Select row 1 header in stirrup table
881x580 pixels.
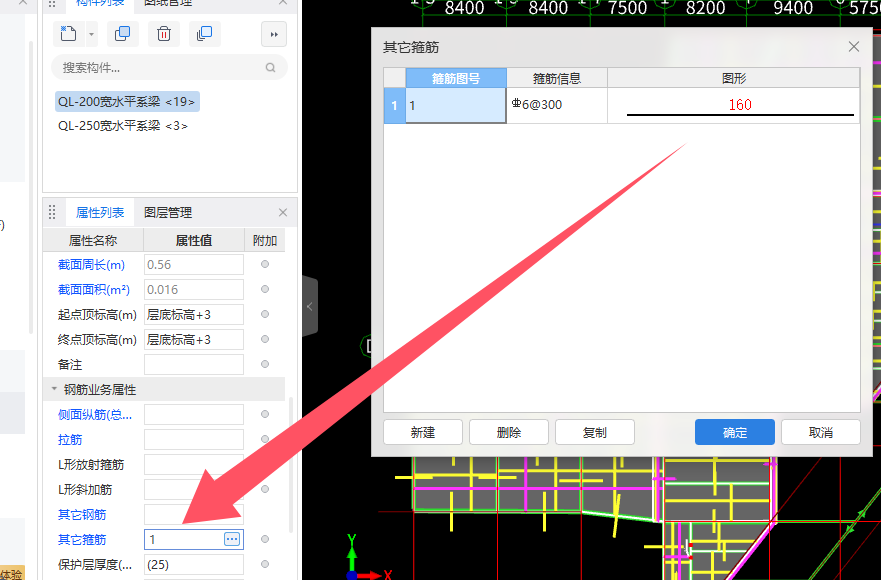click(x=394, y=106)
